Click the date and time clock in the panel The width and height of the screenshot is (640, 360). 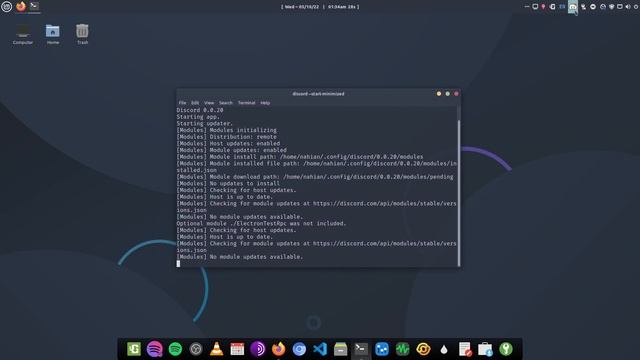[320, 7]
